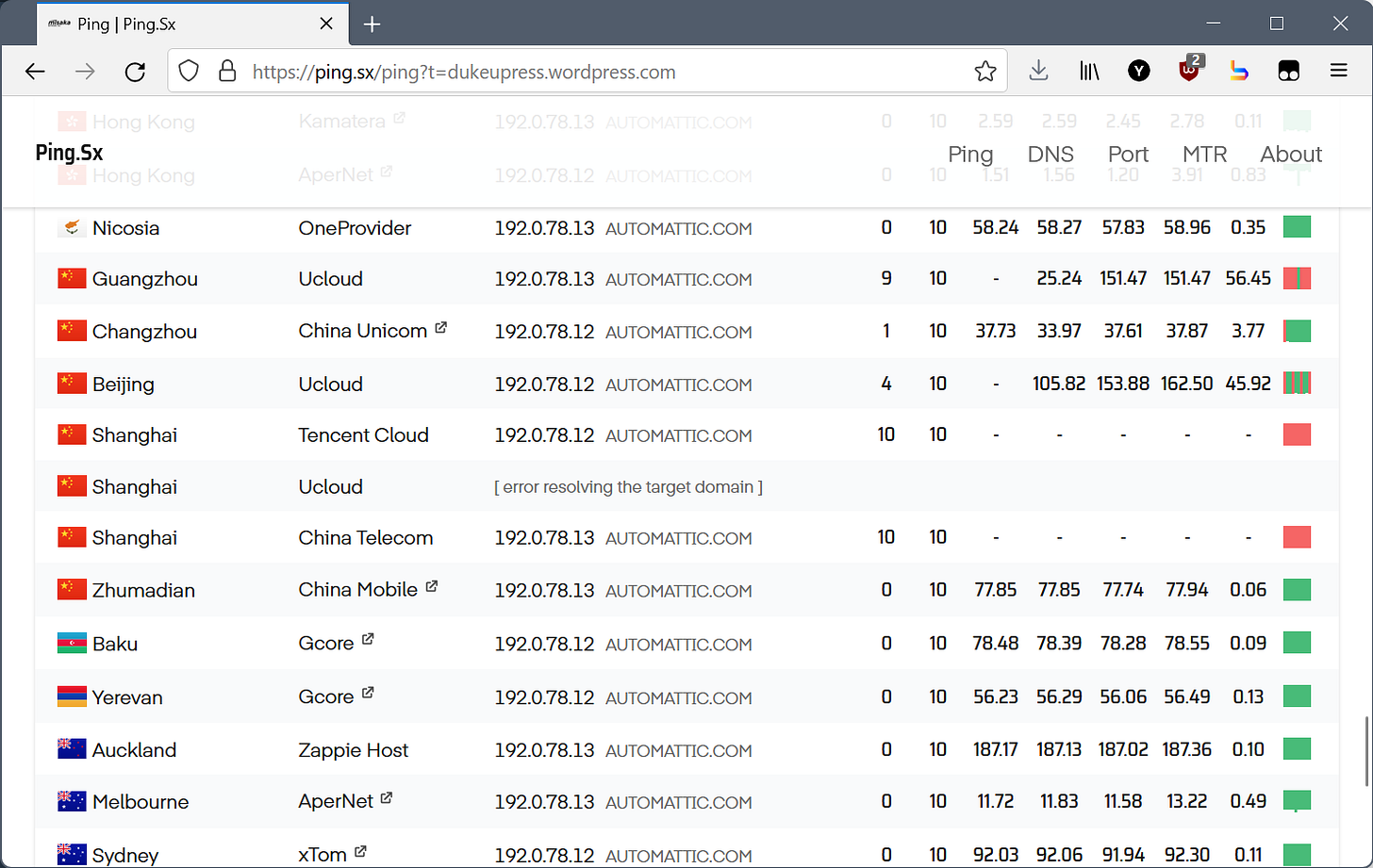The height and width of the screenshot is (868, 1373).
Task: Click AUTOMATTIC.COM in the Auckland row
Action: pos(679,751)
